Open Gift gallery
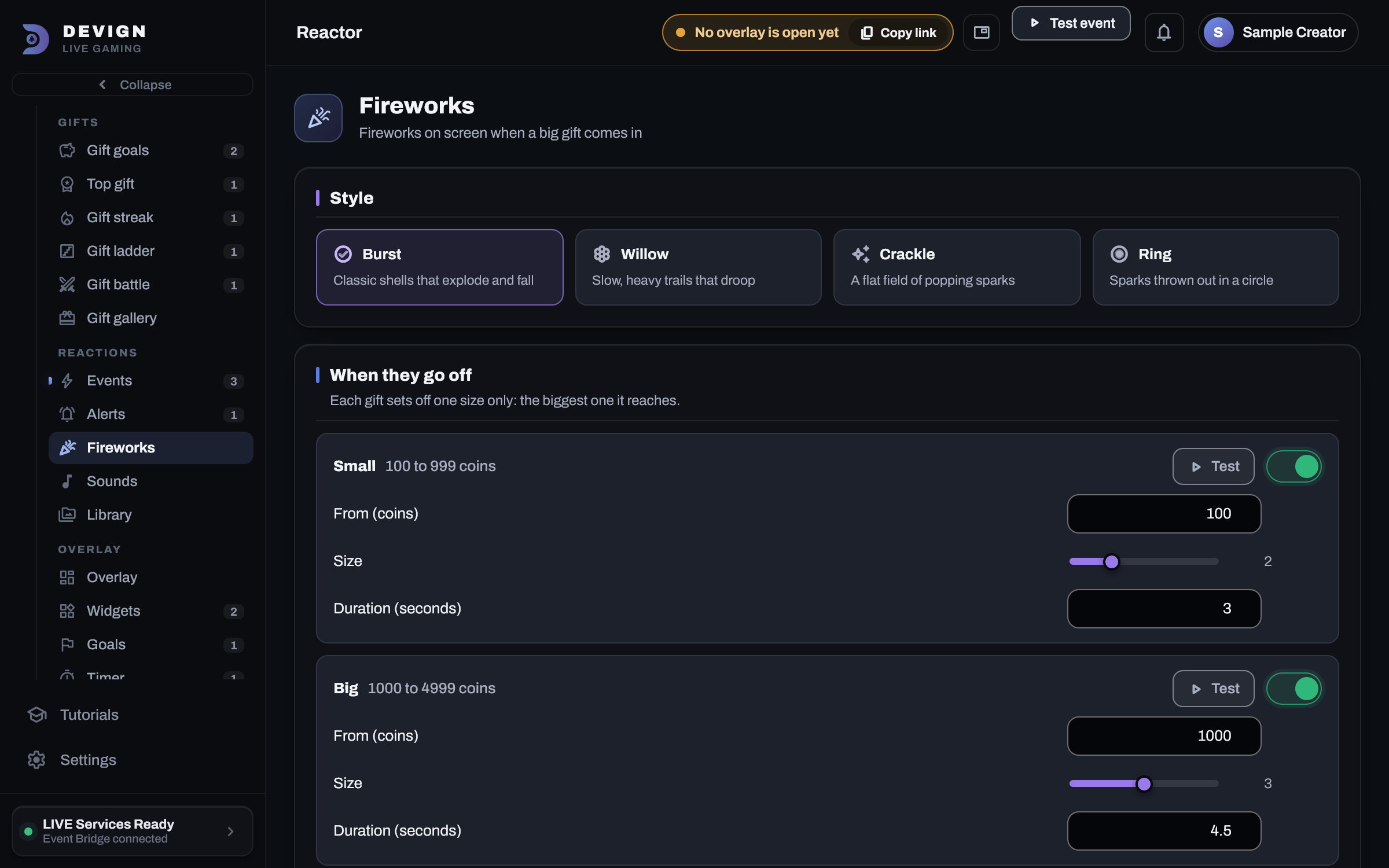The width and height of the screenshot is (1389, 868). click(x=150, y=318)
